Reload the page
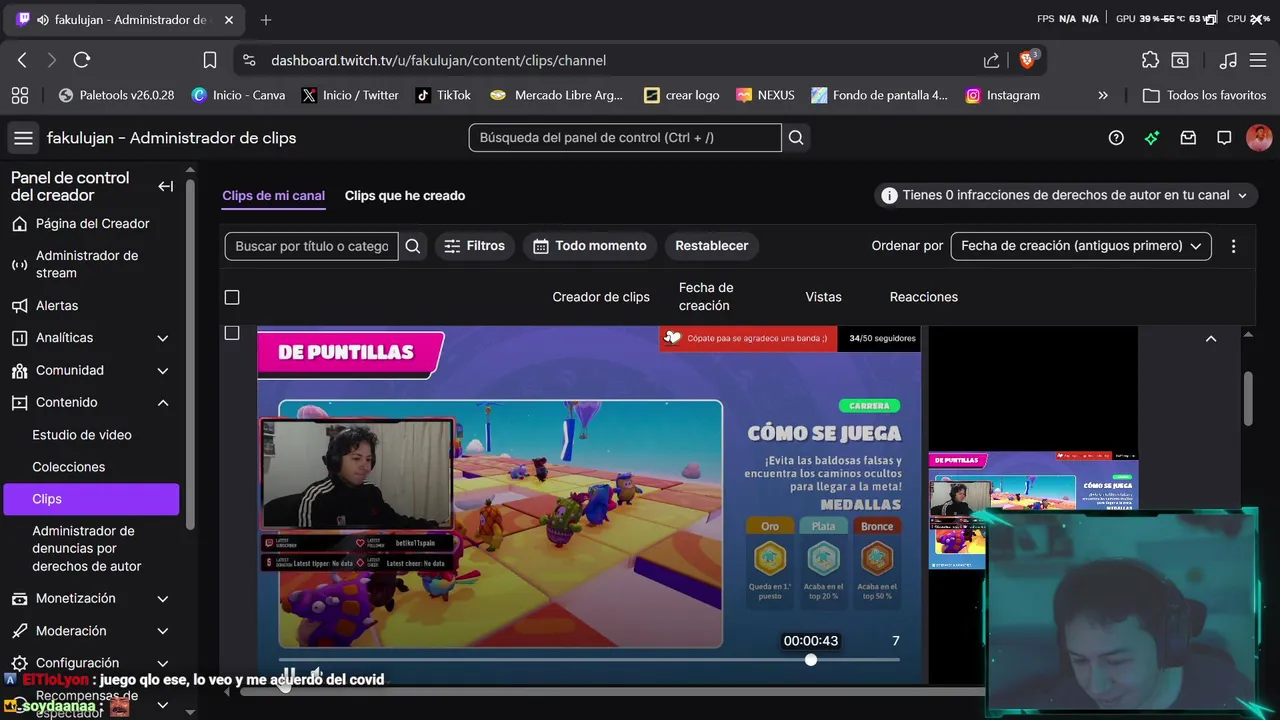 82,60
